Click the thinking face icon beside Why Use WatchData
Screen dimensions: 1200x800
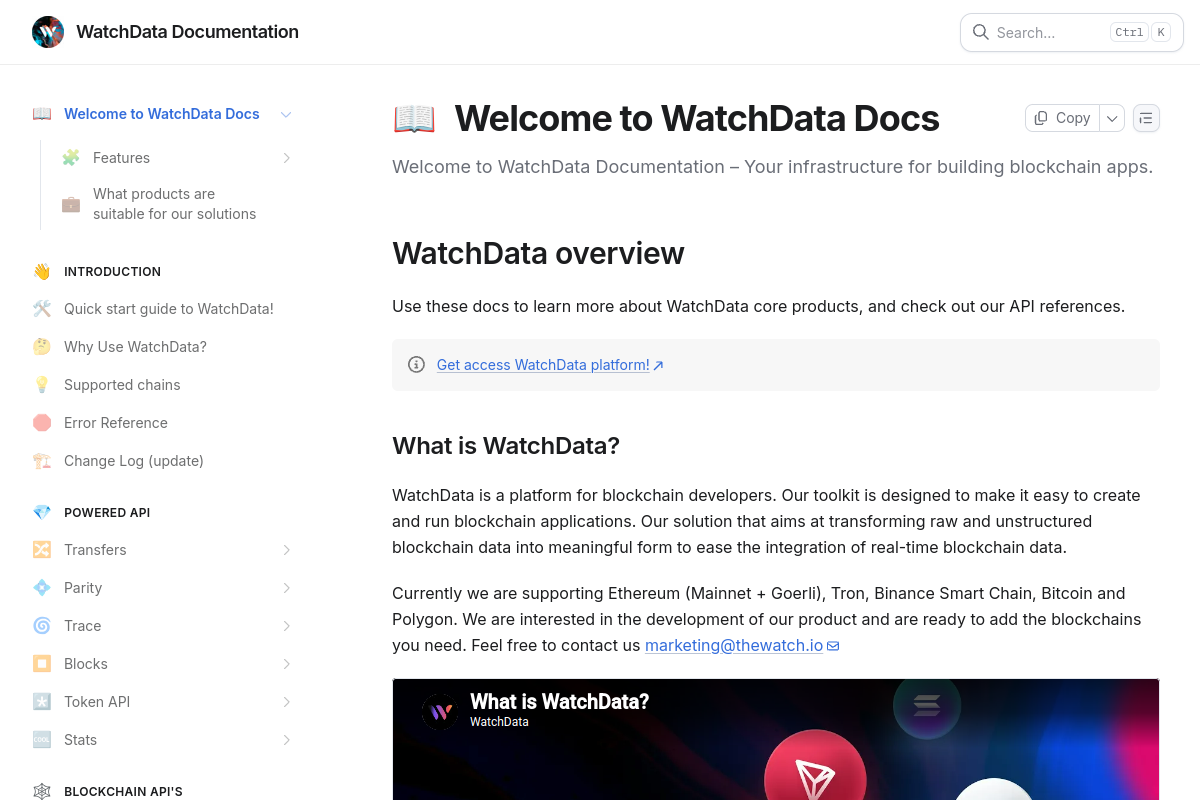42,347
